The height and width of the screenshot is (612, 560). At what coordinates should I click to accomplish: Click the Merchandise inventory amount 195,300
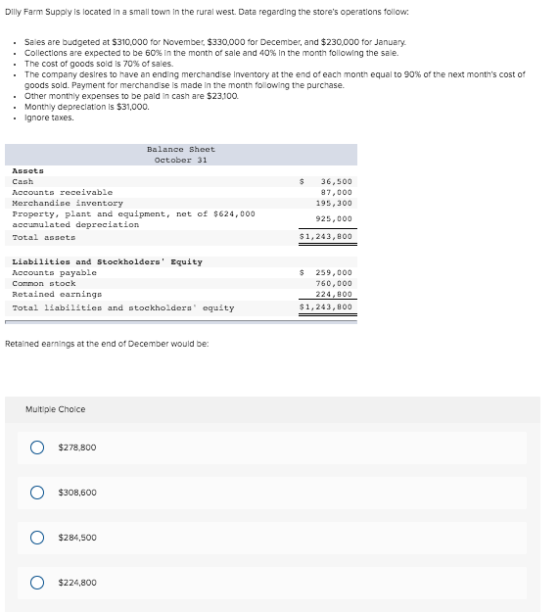pyautogui.click(x=334, y=203)
